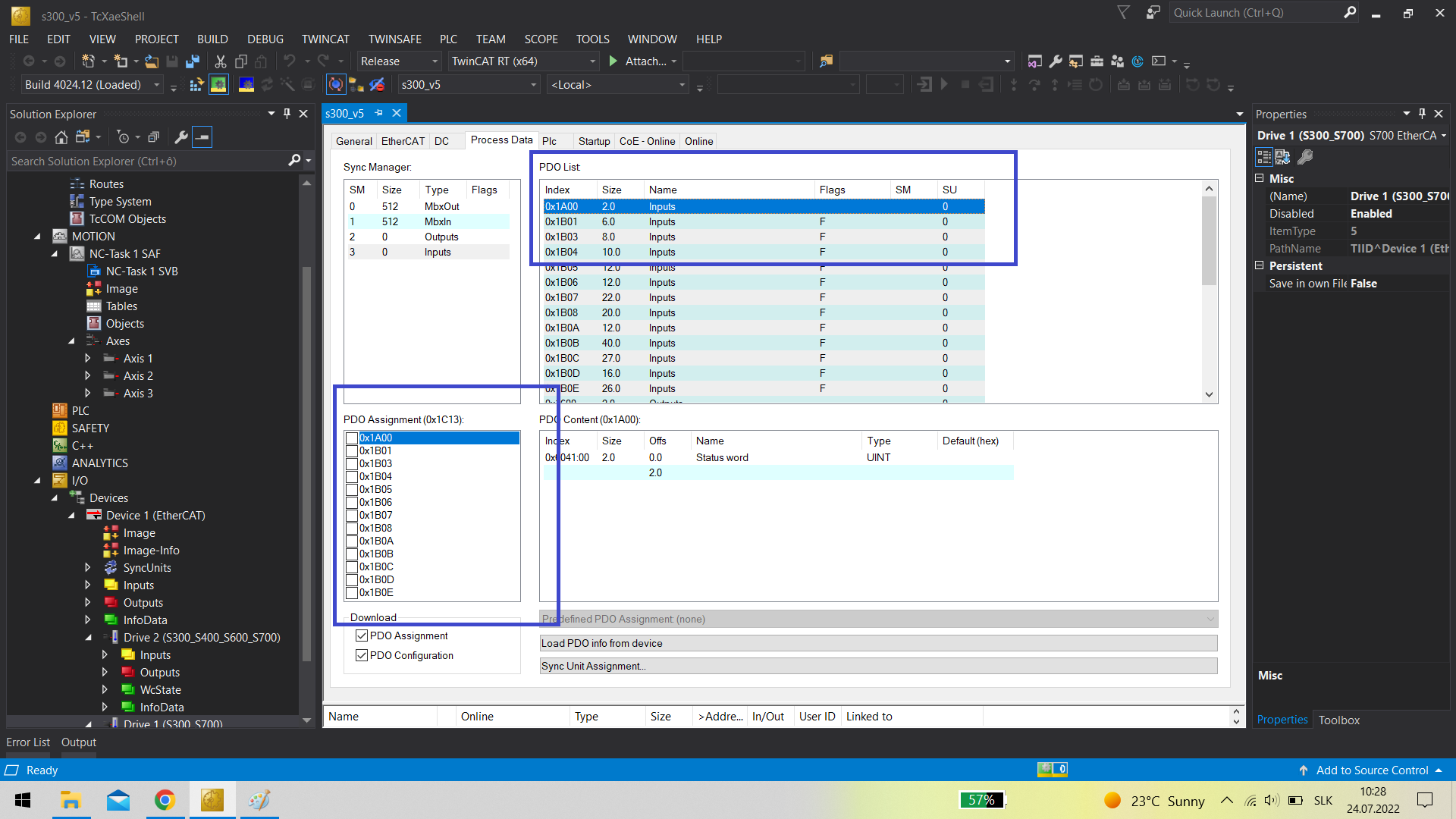Image resolution: width=1456 pixels, height=819 pixels.
Task: Click the Collapse All icon in Solution Explorer
Action: click(x=153, y=137)
